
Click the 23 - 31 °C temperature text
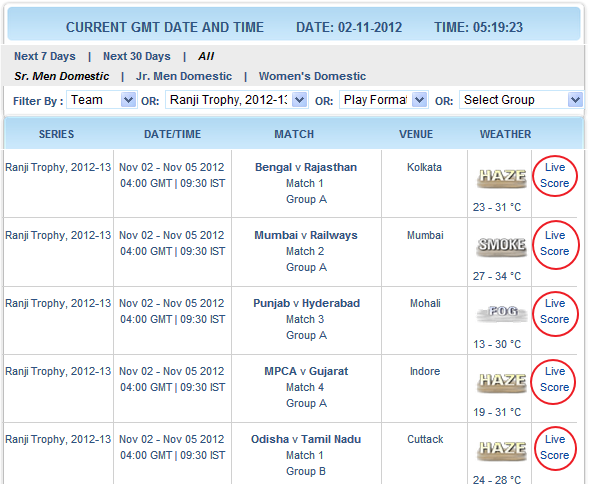497,207
